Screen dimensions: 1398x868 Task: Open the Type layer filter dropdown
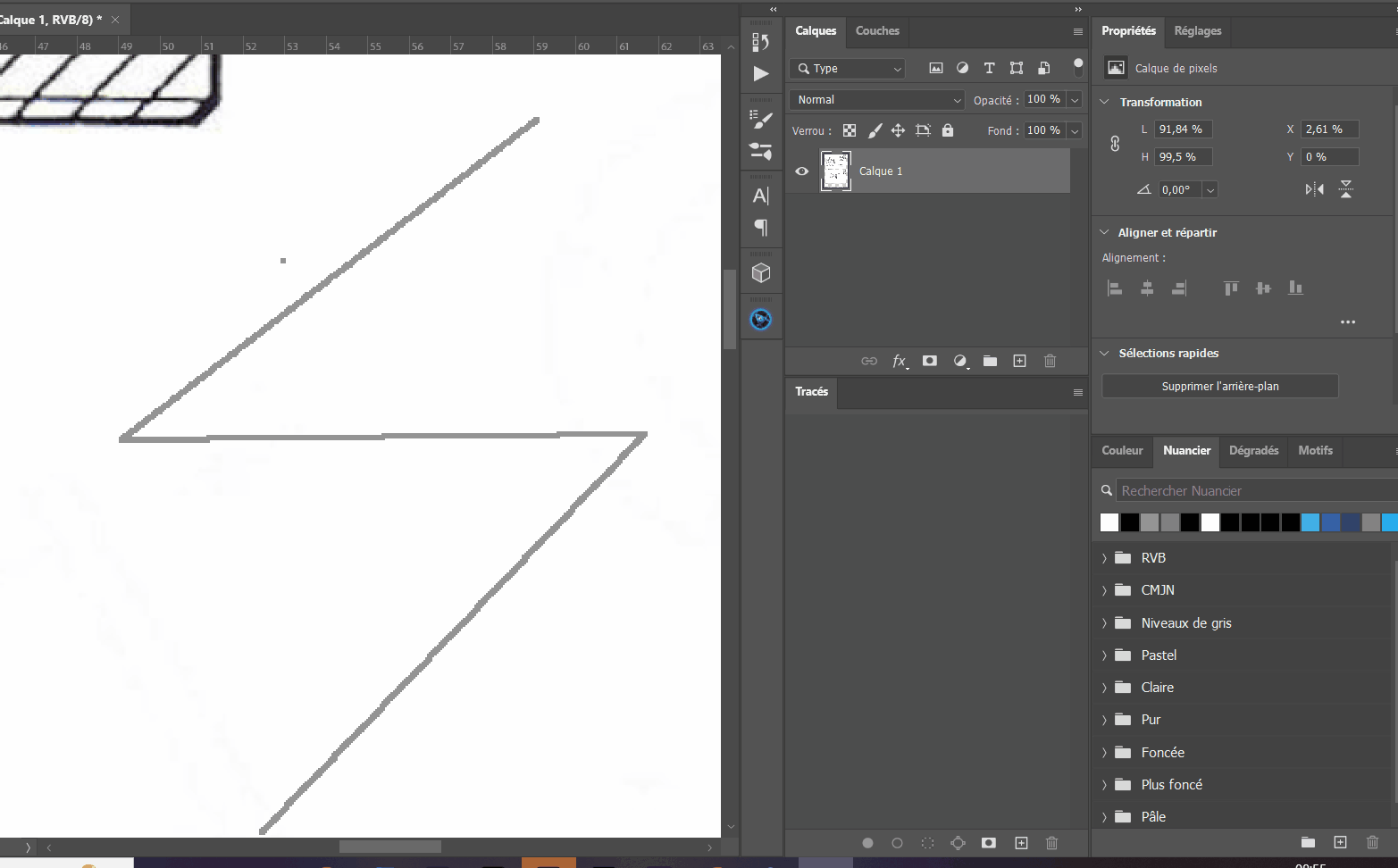(x=847, y=68)
